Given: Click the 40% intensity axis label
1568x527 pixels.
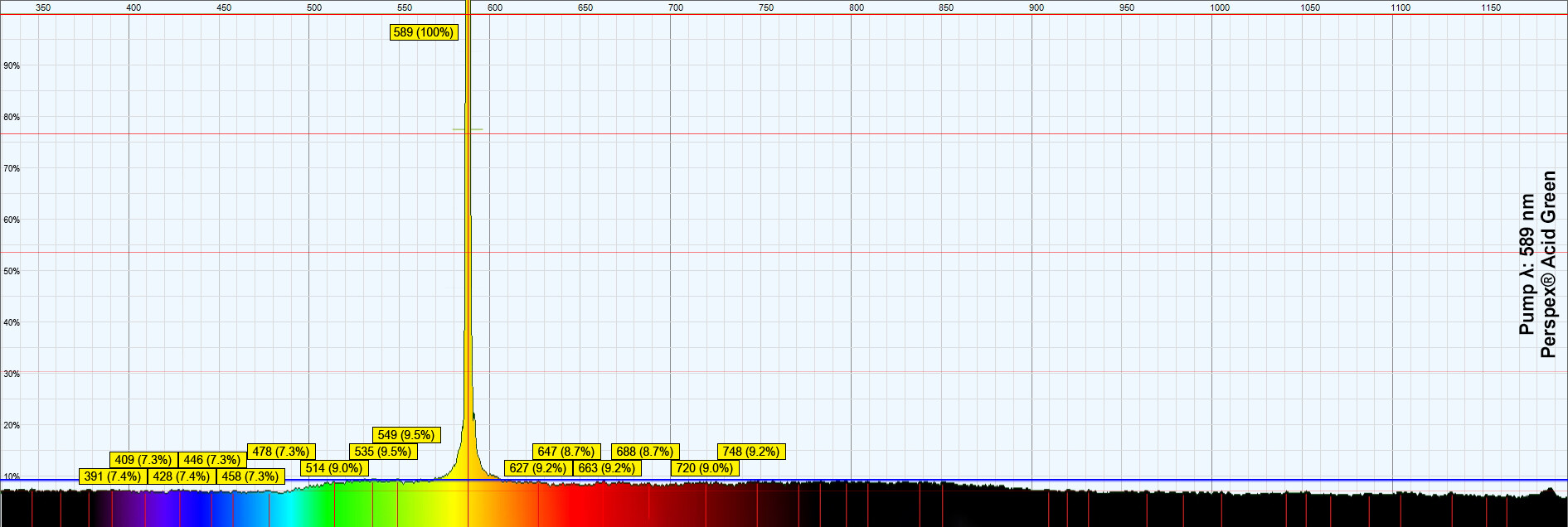Looking at the screenshot, I should click(x=12, y=322).
